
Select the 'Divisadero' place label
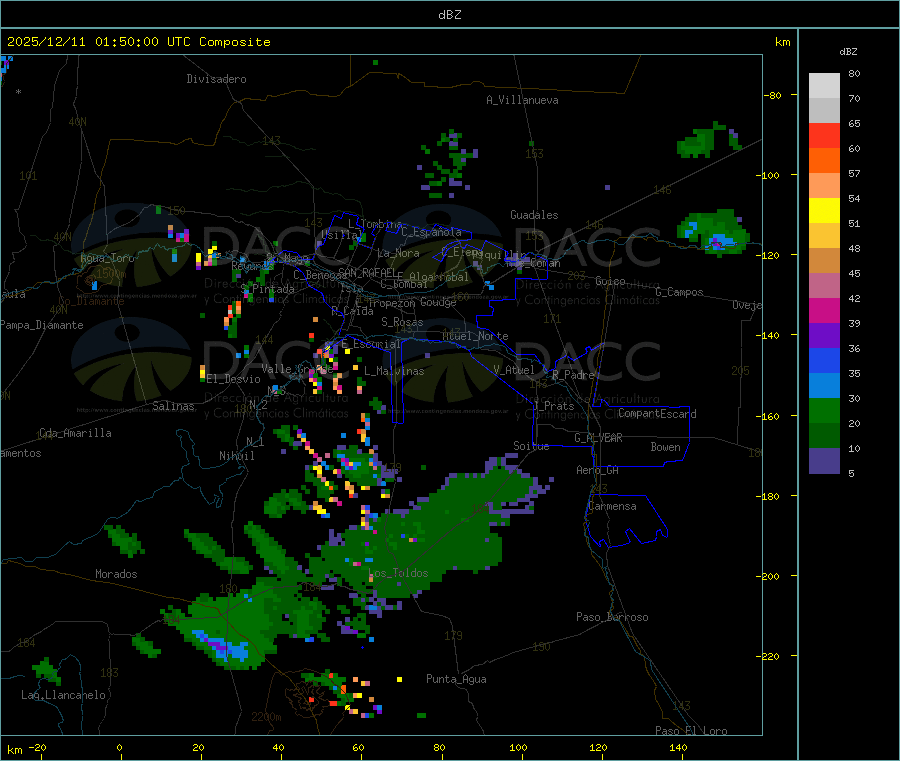click(216, 79)
